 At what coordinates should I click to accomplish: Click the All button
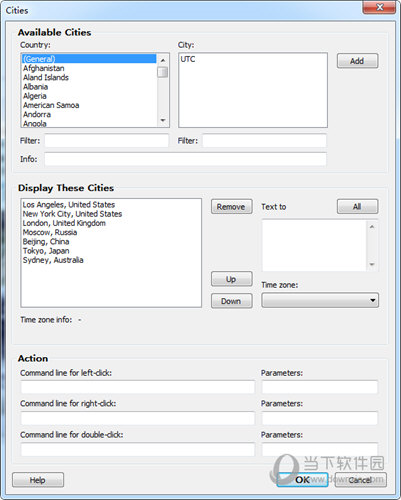(x=357, y=207)
